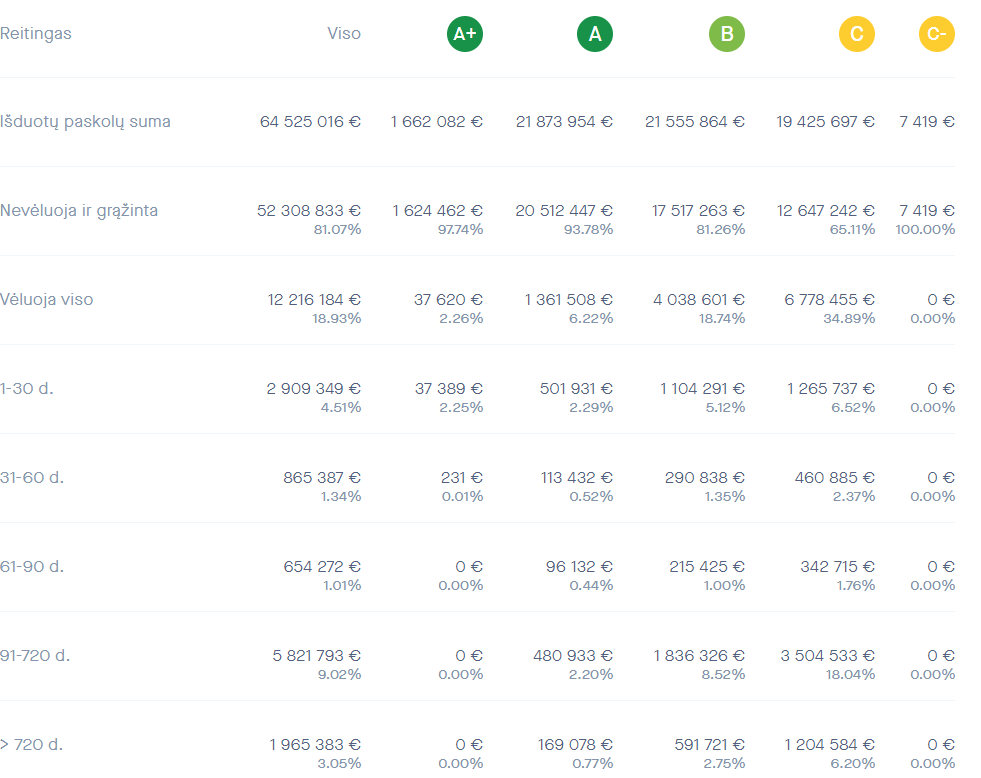Viewport: 981px width, 778px height.
Task: Select the Viso column header
Action: (x=344, y=33)
